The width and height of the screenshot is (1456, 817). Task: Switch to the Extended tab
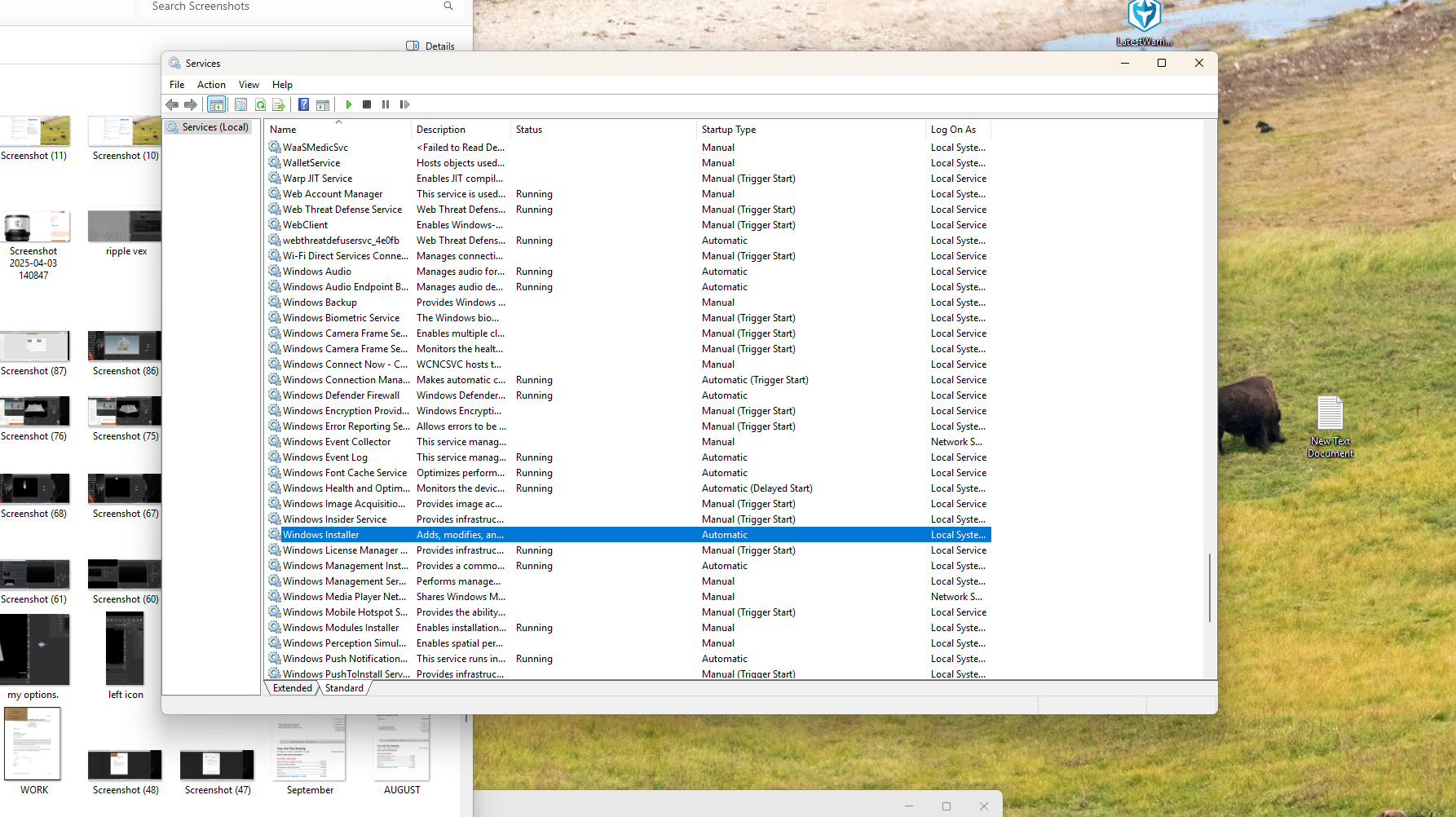[293, 688]
